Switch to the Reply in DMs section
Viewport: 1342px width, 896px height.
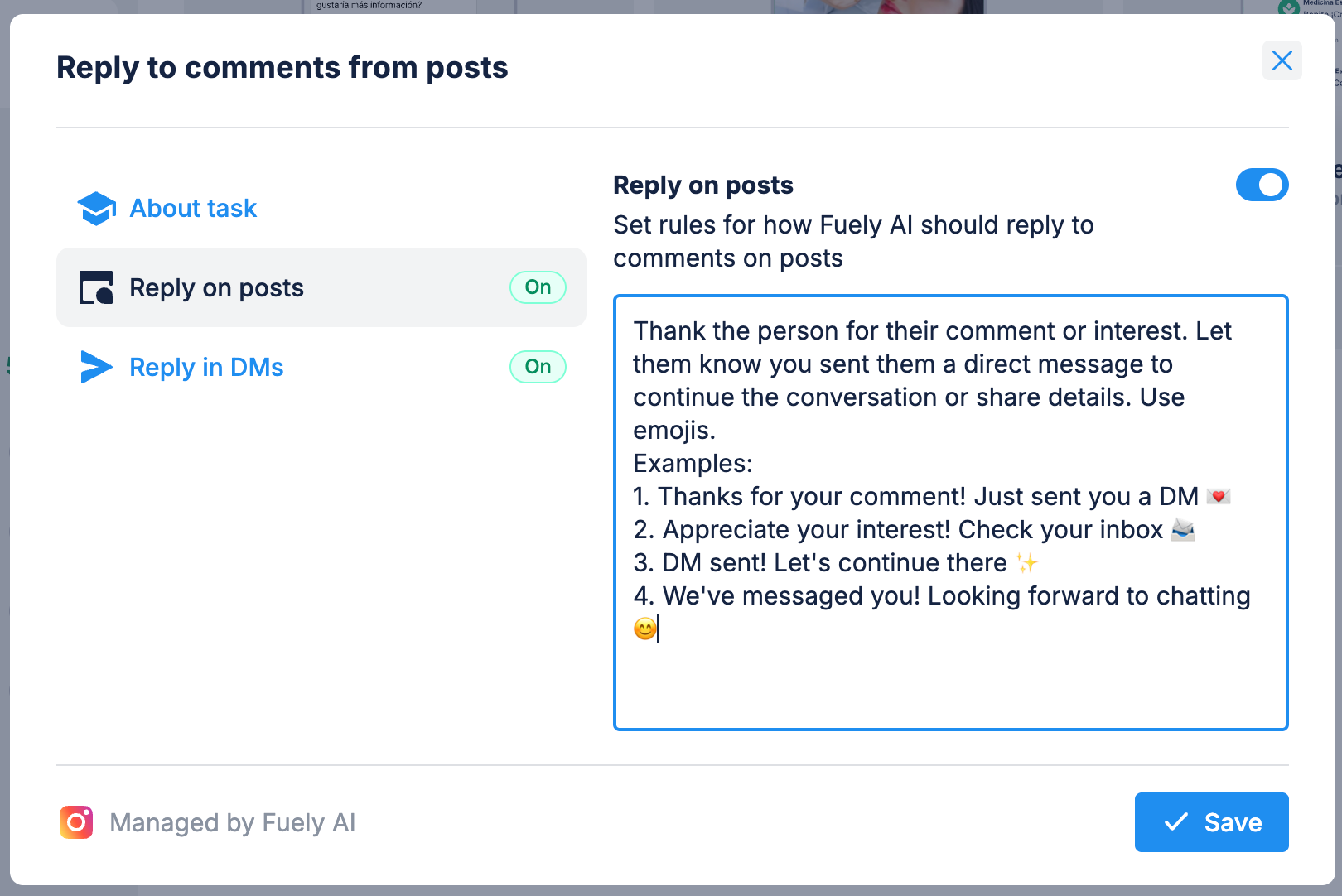coord(206,367)
